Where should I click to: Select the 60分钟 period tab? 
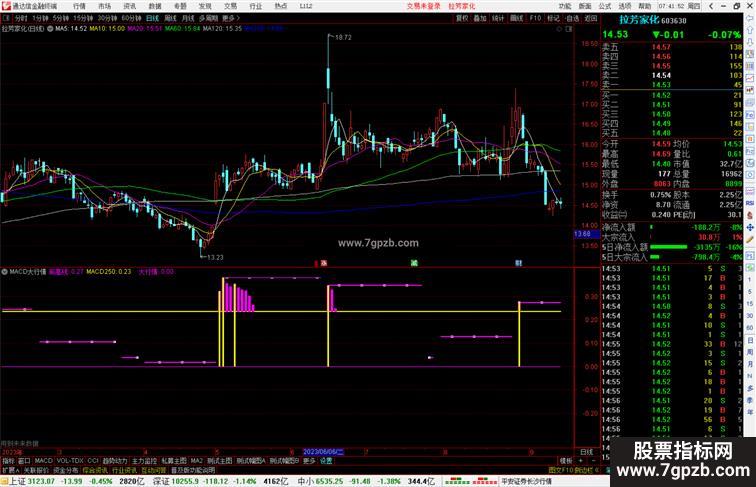click(131, 18)
